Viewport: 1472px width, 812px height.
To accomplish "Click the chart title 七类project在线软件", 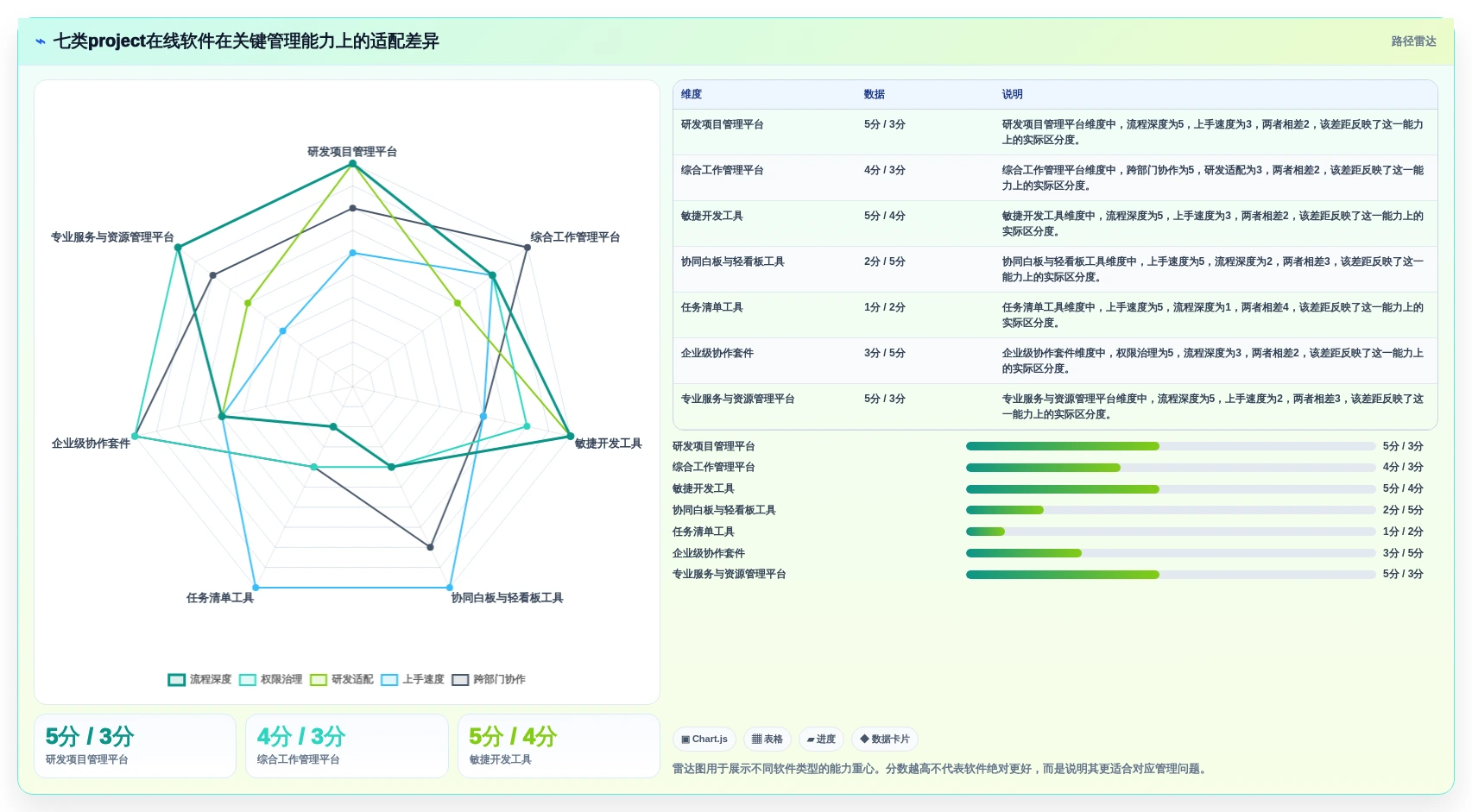I will (246, 41).
